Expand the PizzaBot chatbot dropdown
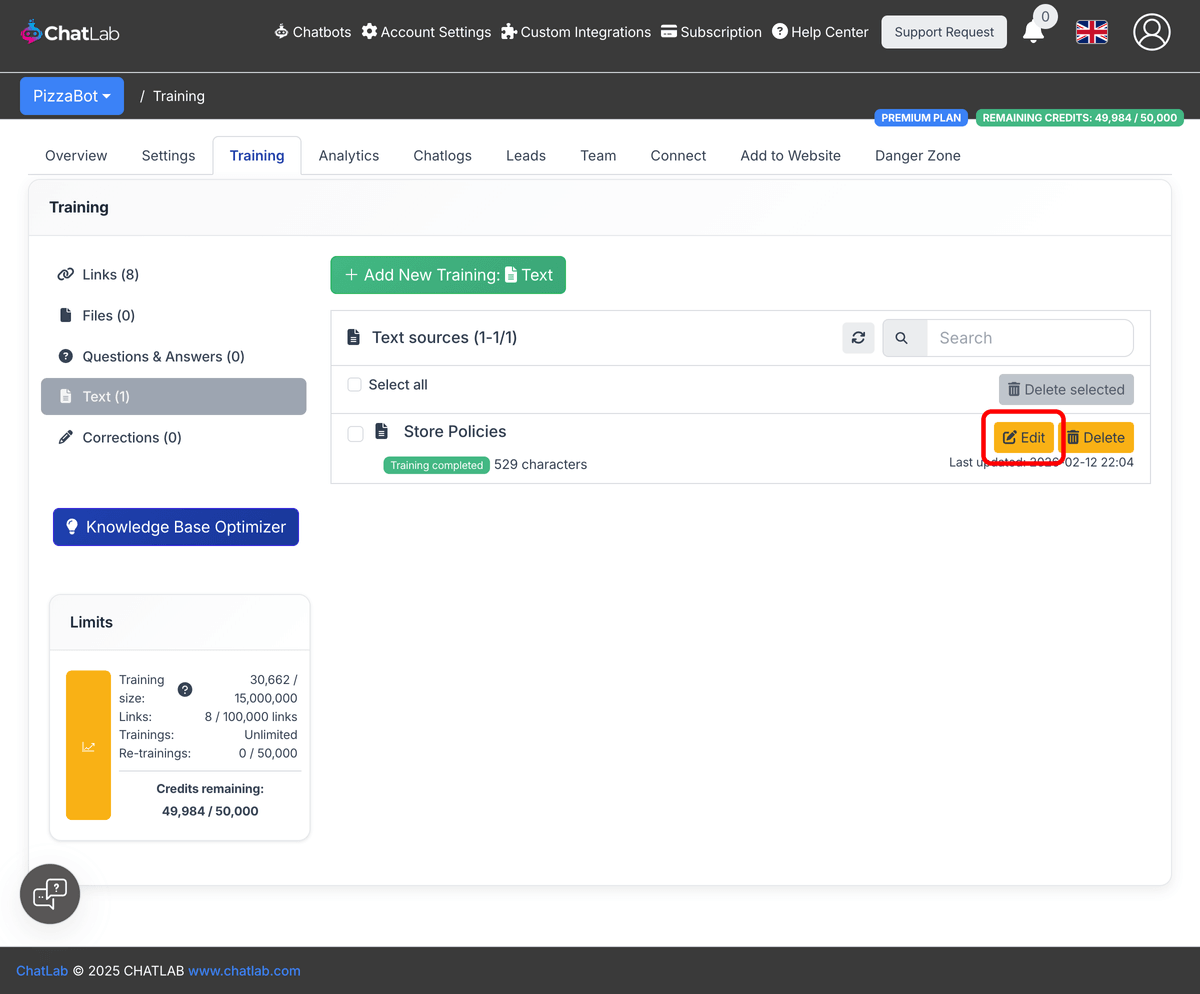Viewport: 1200px width, 994px height. (72, 96)
